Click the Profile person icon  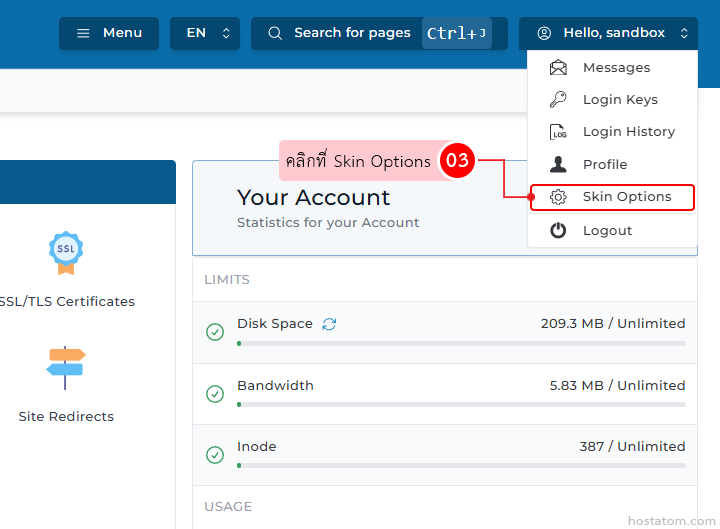pyautogui.click(x=558, y=164)
